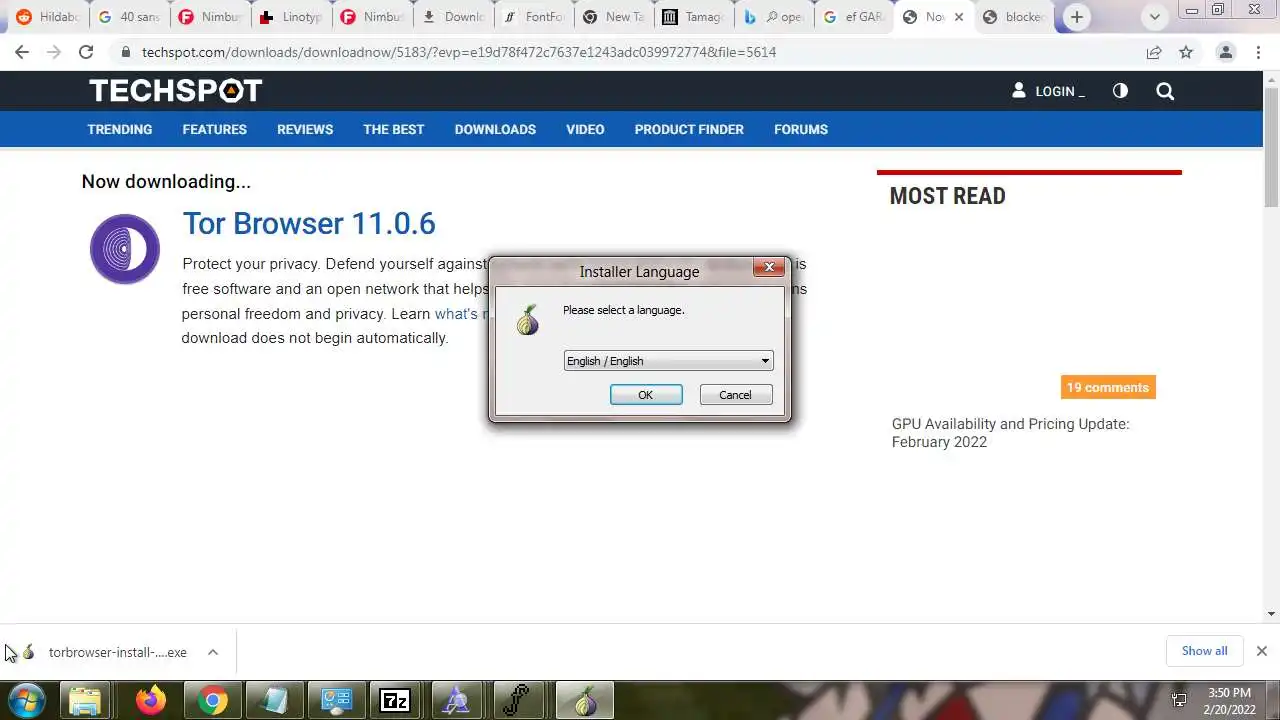
Task: Reload the current page
Action: [86, 52]
